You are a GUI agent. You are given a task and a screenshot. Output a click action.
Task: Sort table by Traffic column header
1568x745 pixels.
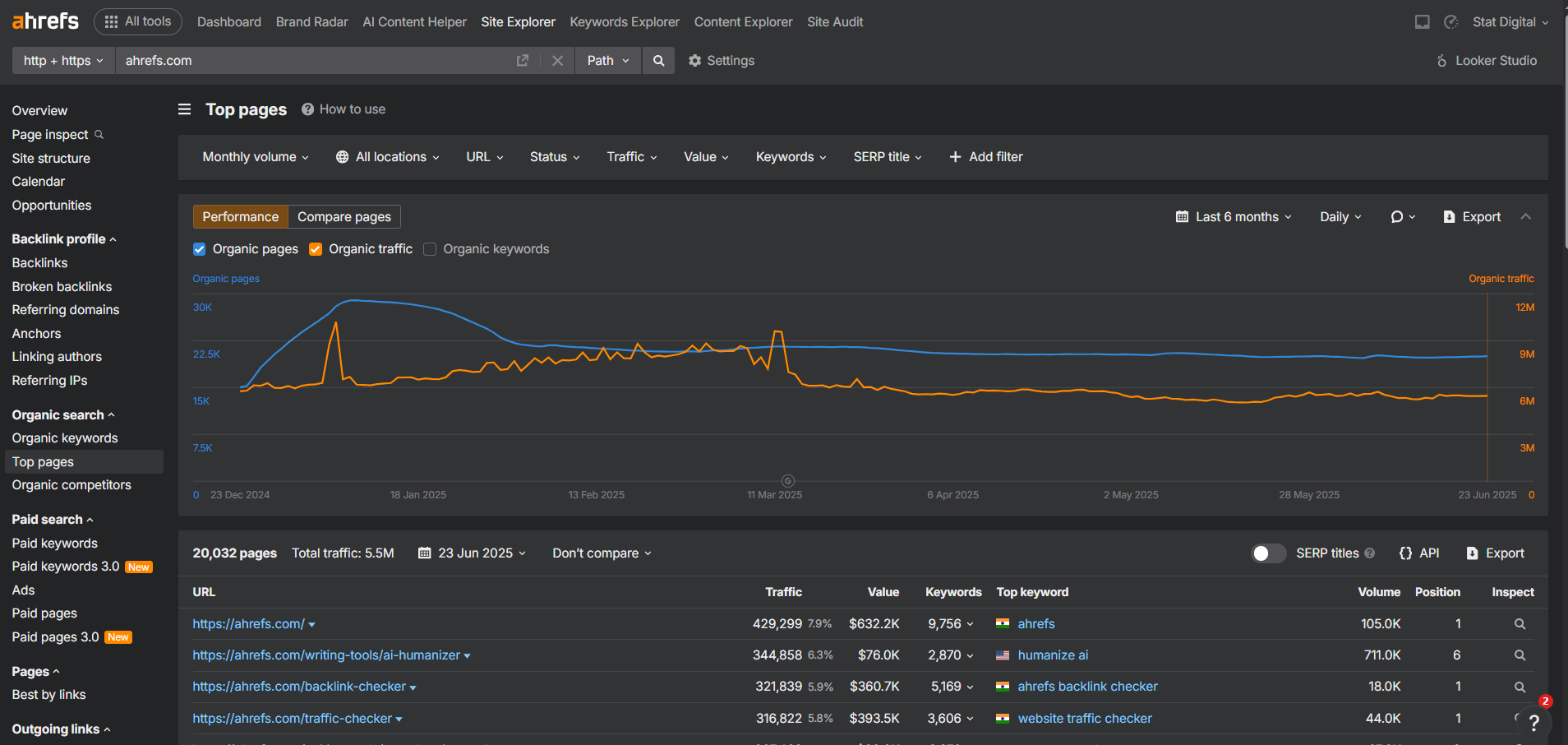[x=784, y=592]
